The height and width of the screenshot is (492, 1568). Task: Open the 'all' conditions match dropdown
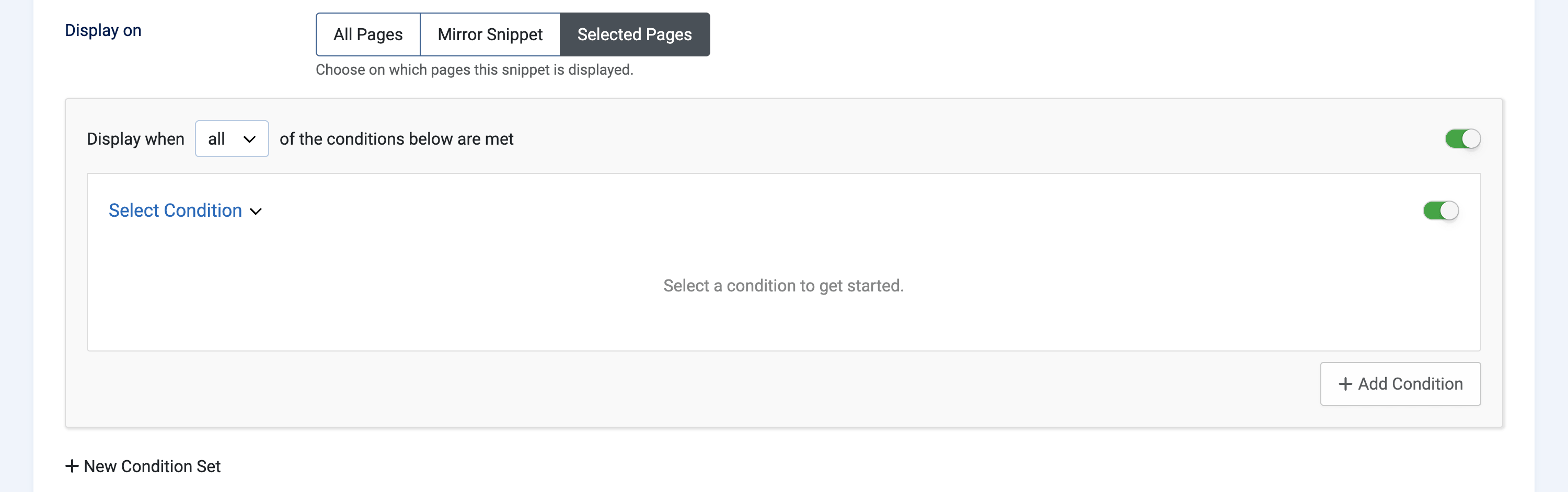[232, 138]
